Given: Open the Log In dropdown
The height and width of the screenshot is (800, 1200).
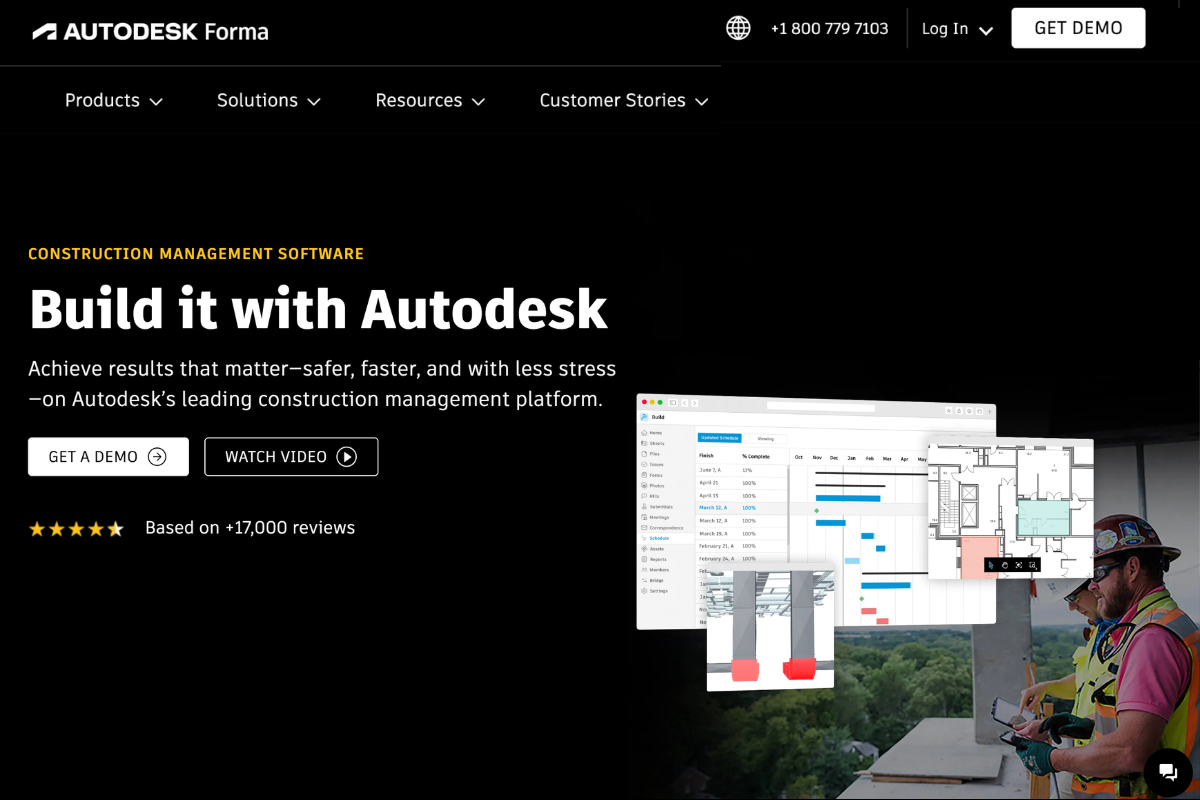Looking at the screenshot, I should (955, 29).
